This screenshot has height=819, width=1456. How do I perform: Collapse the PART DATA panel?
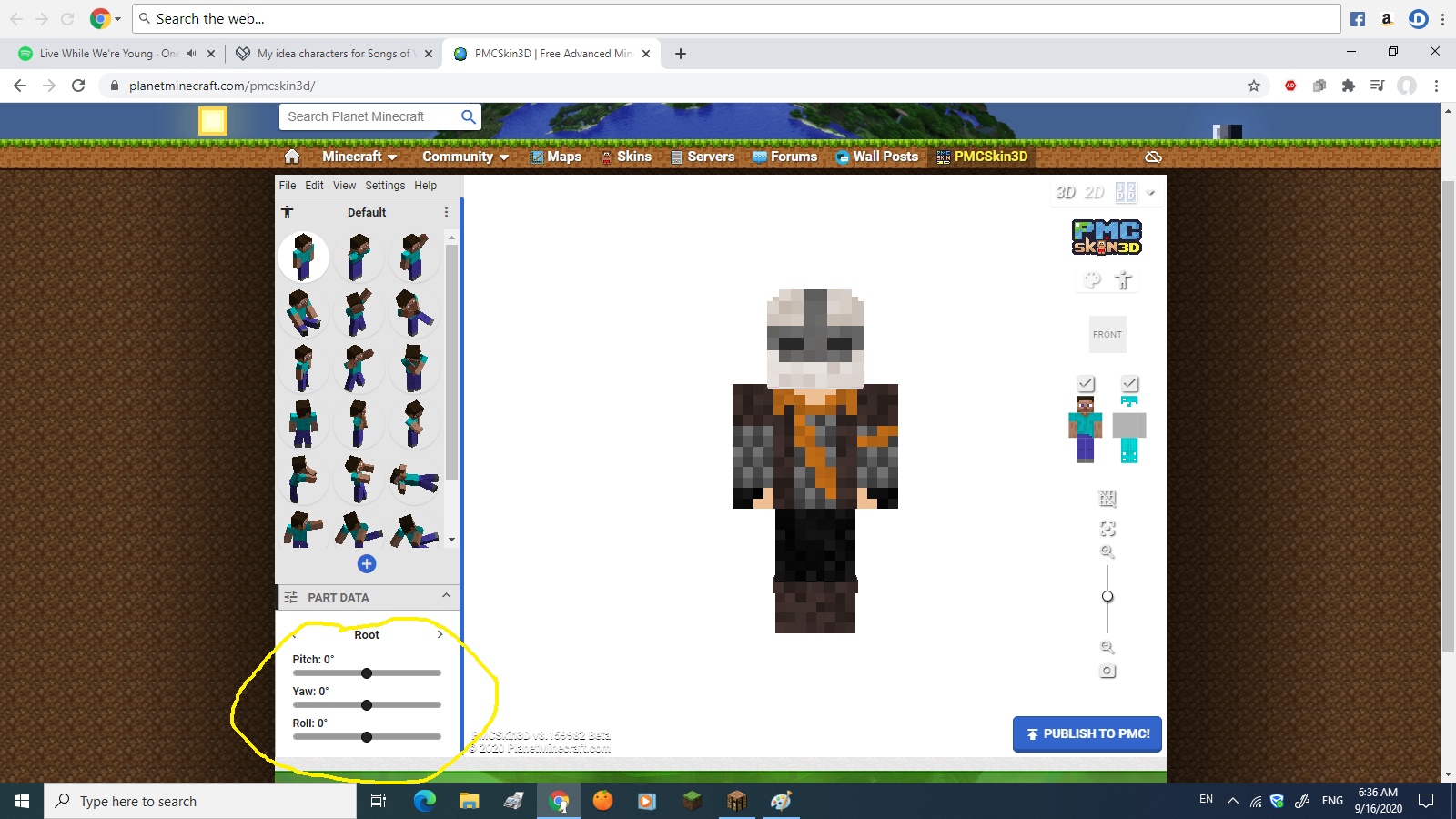446,596
